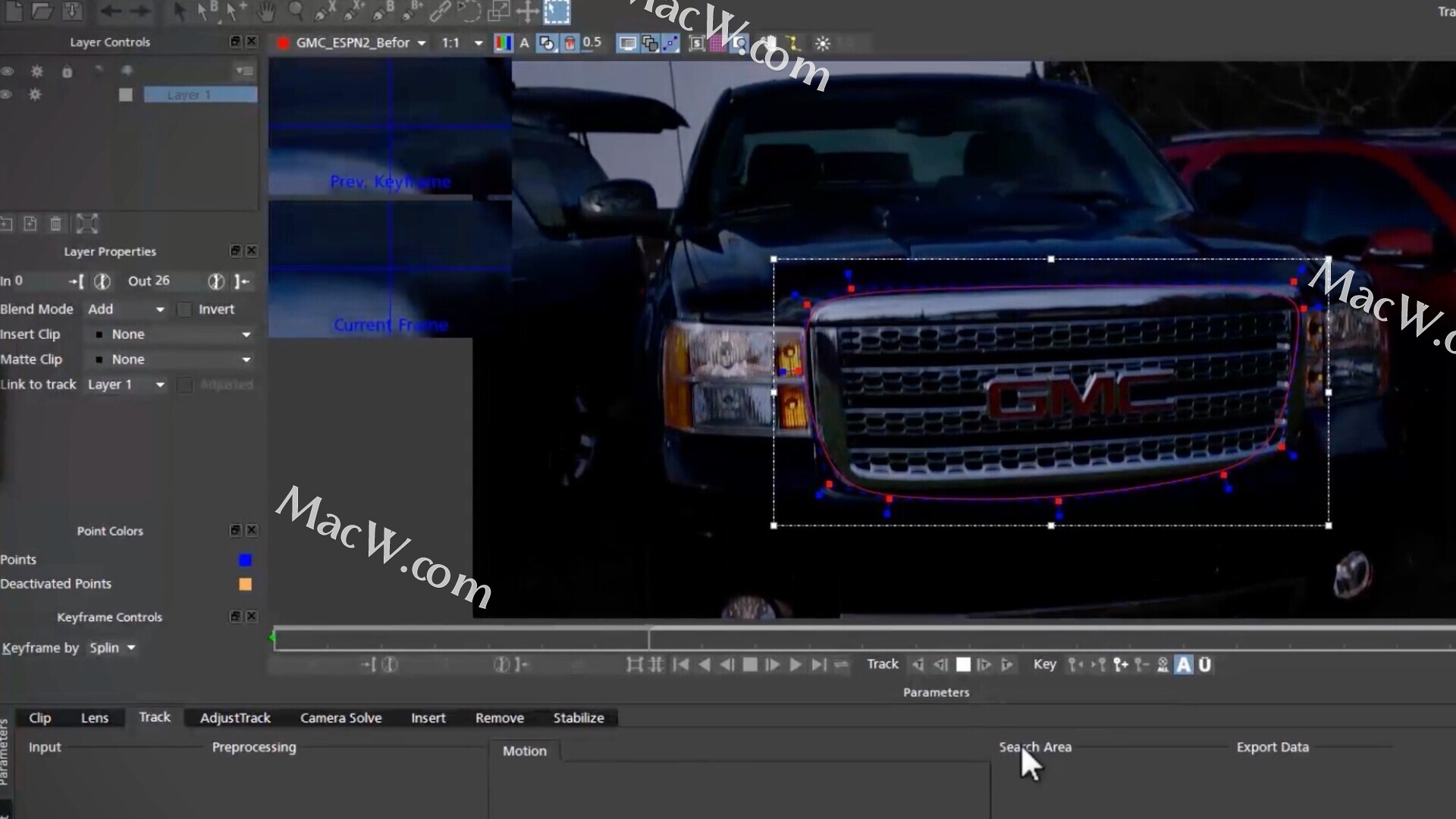This screenshot has width=1456, height=819.
Task: Change the Layer 1 gray color swatch
Action: [x=126, y=95]
